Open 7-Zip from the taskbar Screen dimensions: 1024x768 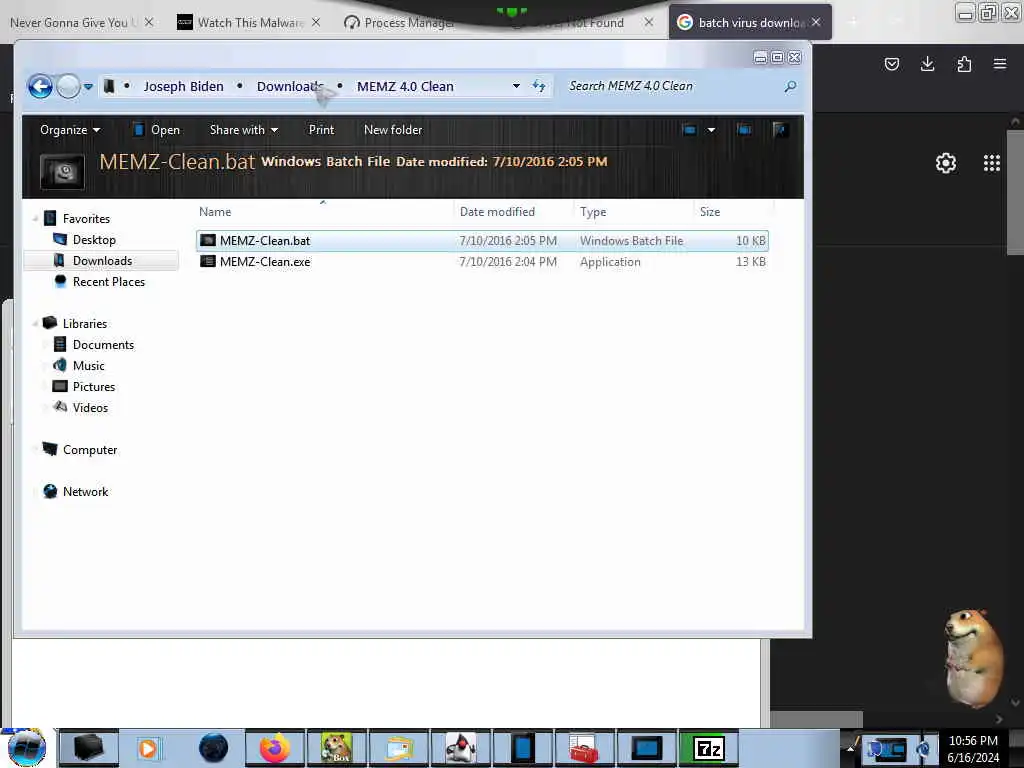tap(709, 748)
